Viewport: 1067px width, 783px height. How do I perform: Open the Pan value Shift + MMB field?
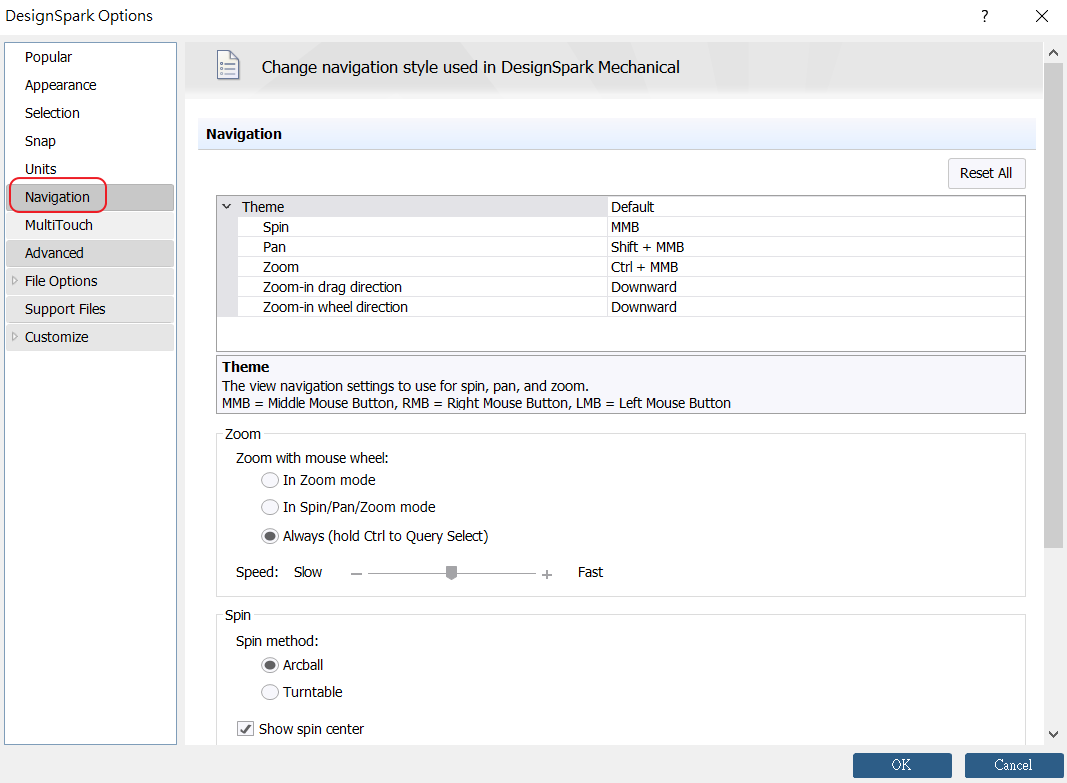(x=816, y=247)
